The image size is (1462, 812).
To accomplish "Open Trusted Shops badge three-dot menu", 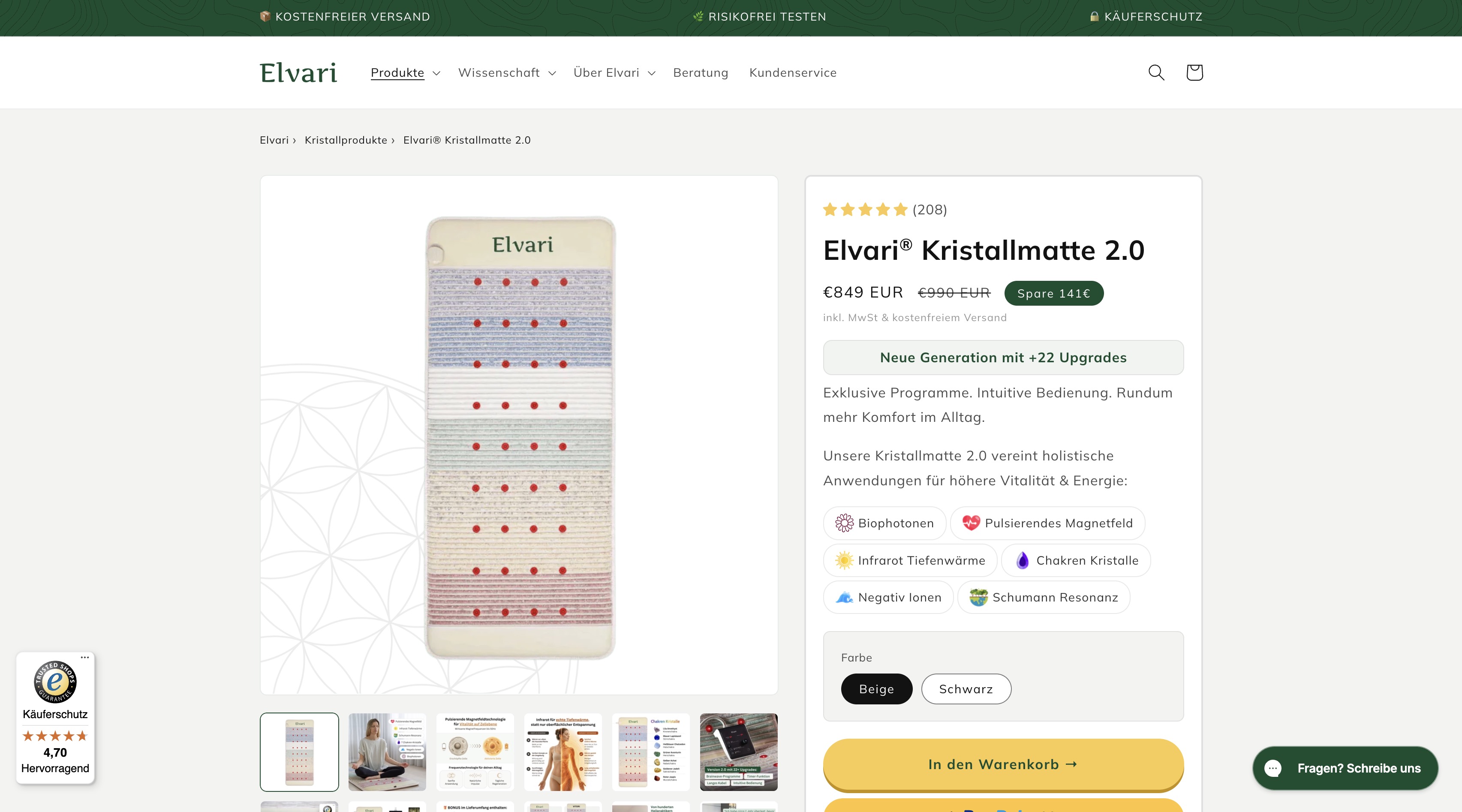I will point(84,657).
